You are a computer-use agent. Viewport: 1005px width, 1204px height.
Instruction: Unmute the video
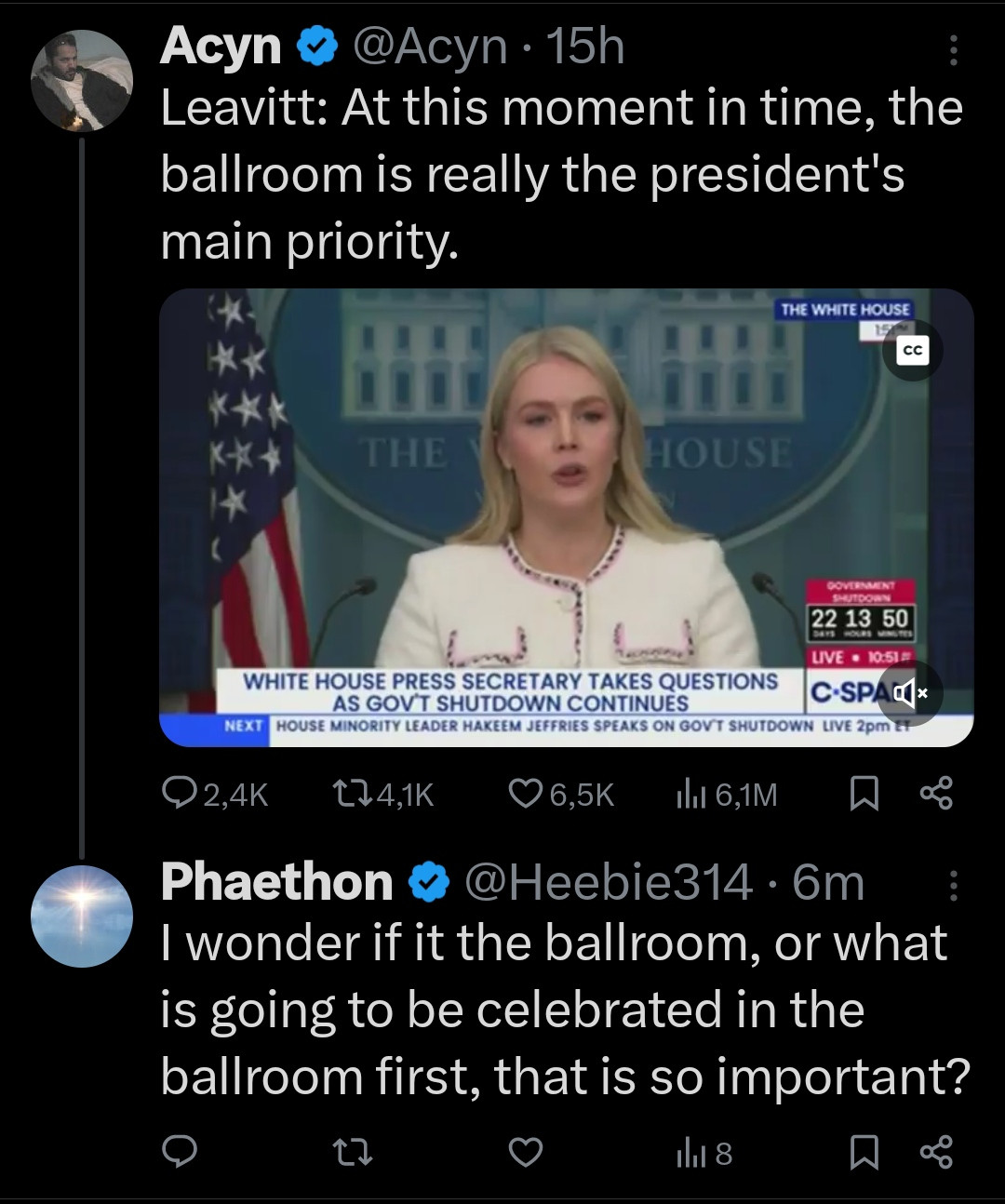point(910,692)
